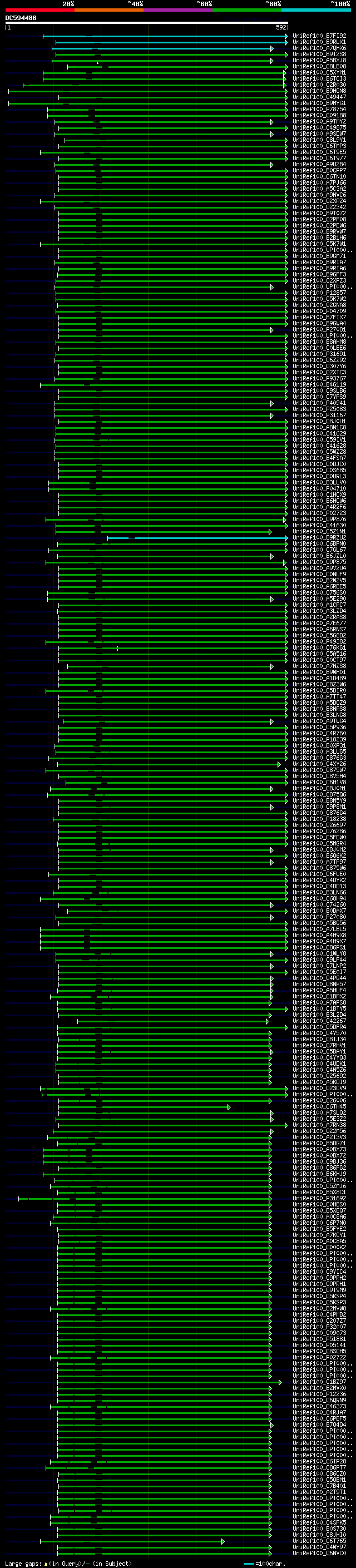Screen dimensions: 356x1568
Task: Click the UniRef100_C5XYM1 hit label
Action: 319,72
